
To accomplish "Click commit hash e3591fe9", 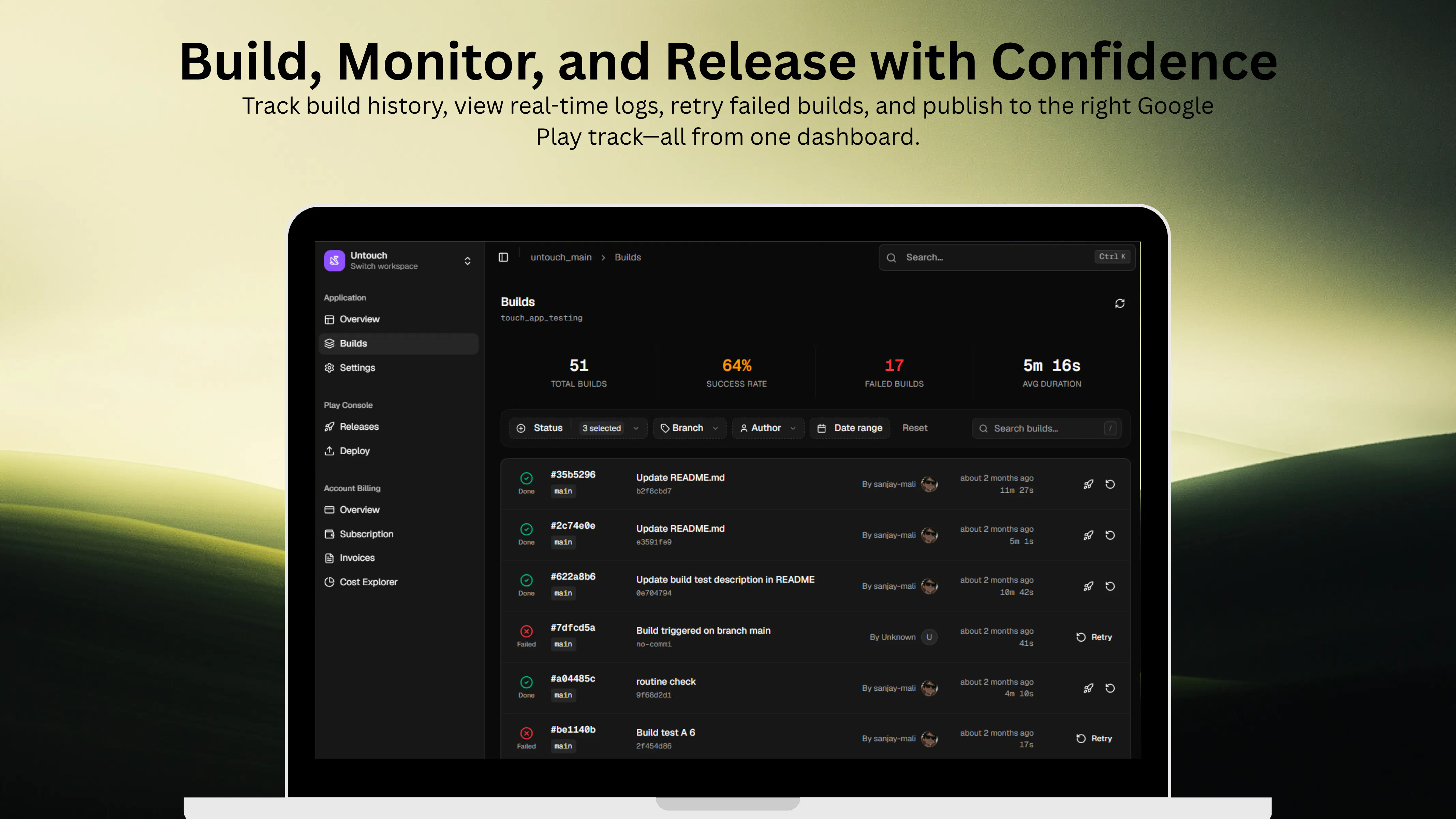I will pyautogui.click(x=654, y=542).
